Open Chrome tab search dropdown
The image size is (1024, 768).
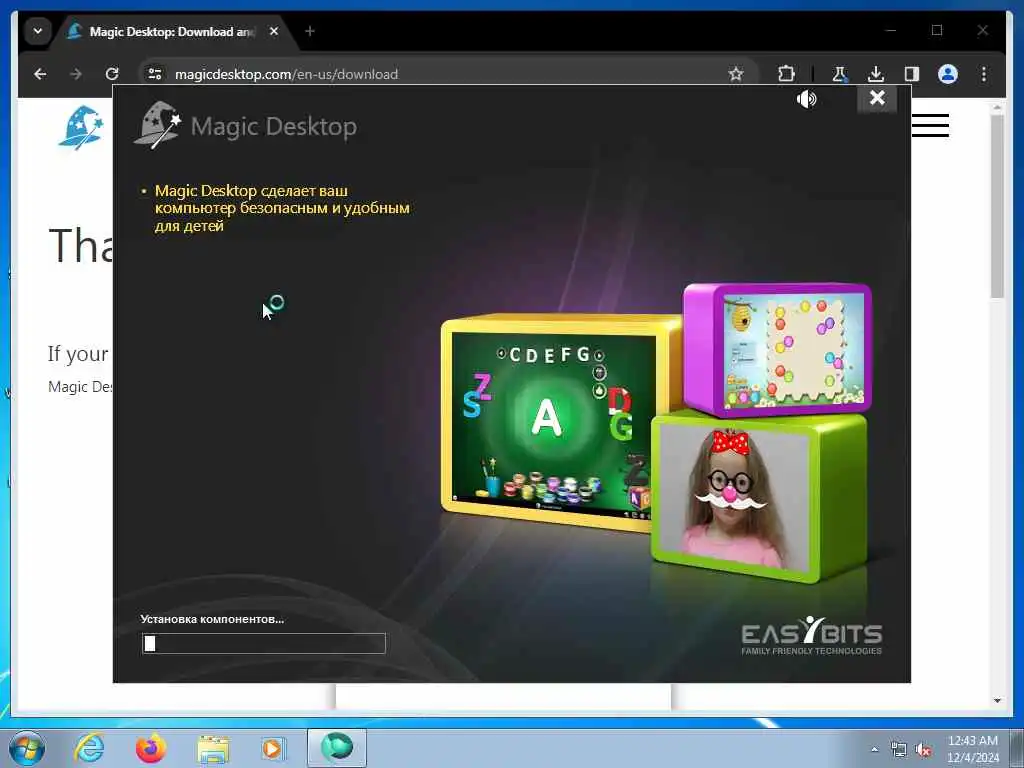pos(38,31)
